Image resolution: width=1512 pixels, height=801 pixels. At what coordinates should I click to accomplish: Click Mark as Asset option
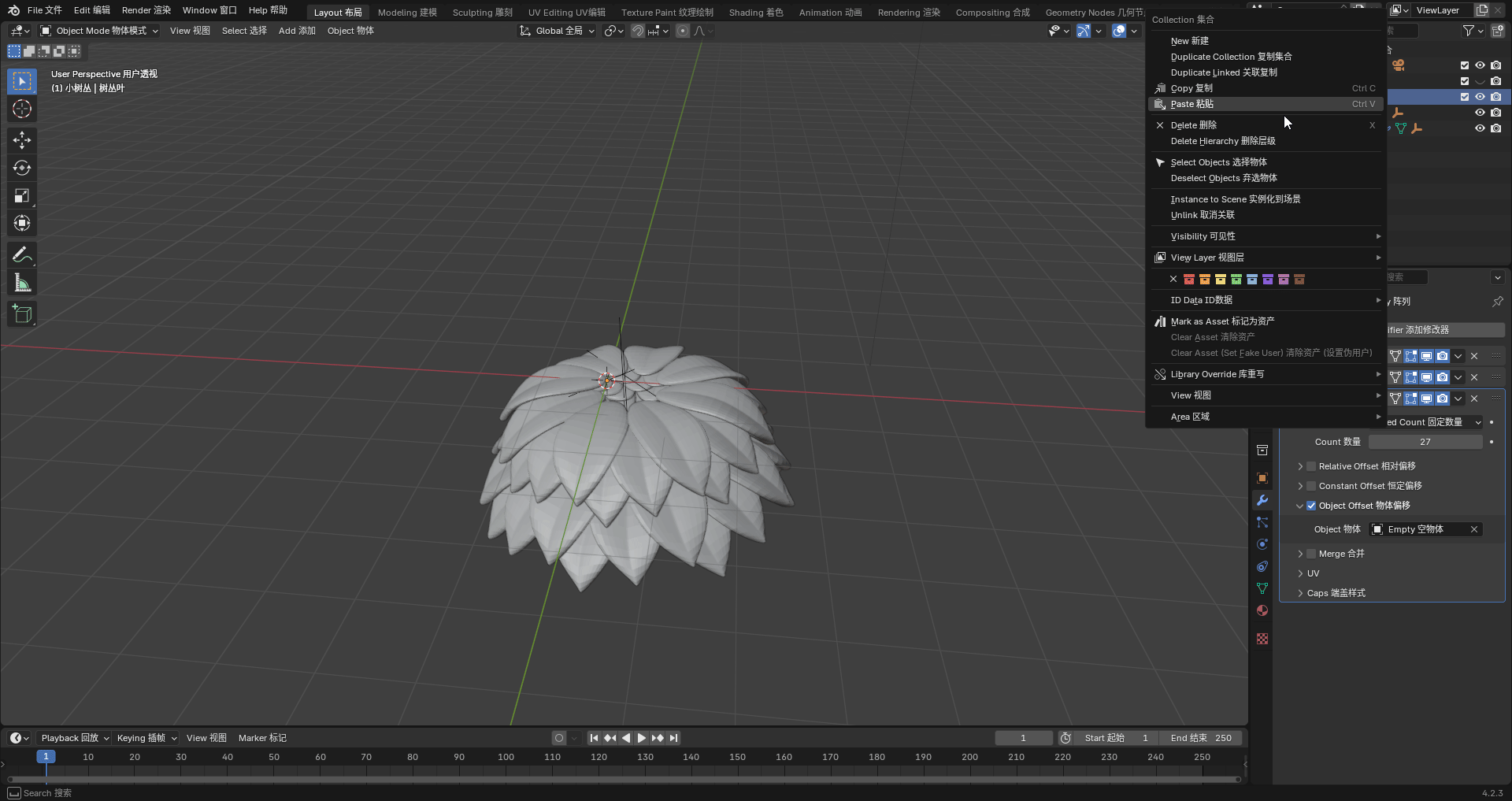point(1221,321)
